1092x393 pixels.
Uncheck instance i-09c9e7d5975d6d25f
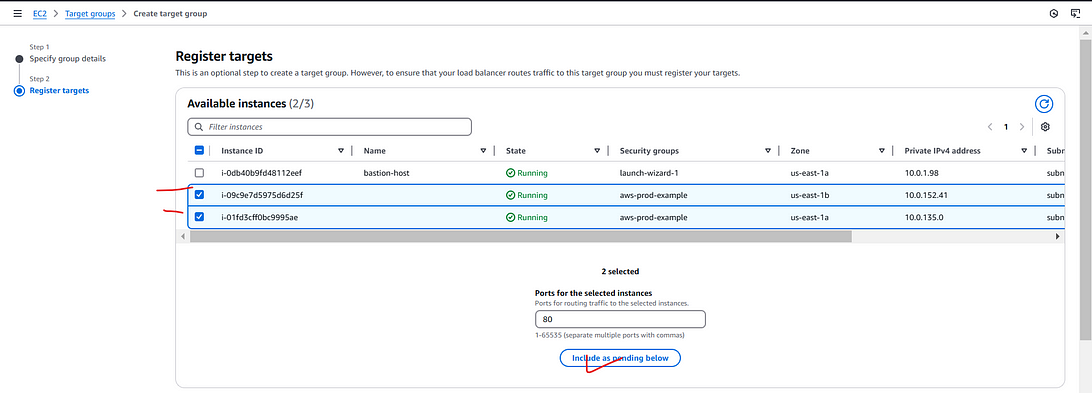(x=199, y=194)
